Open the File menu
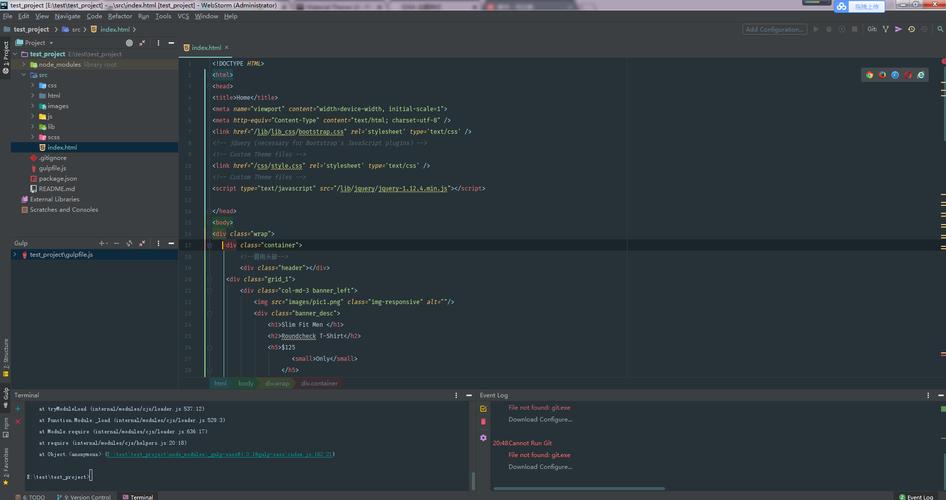This screenshot has height=500, width=946. click(x=7, y=16)
